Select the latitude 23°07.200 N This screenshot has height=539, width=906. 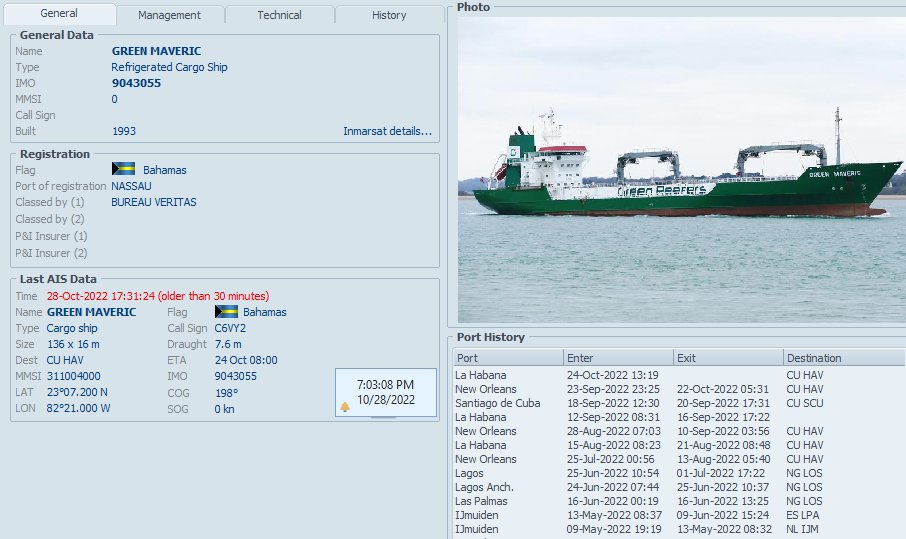point(77,392)
